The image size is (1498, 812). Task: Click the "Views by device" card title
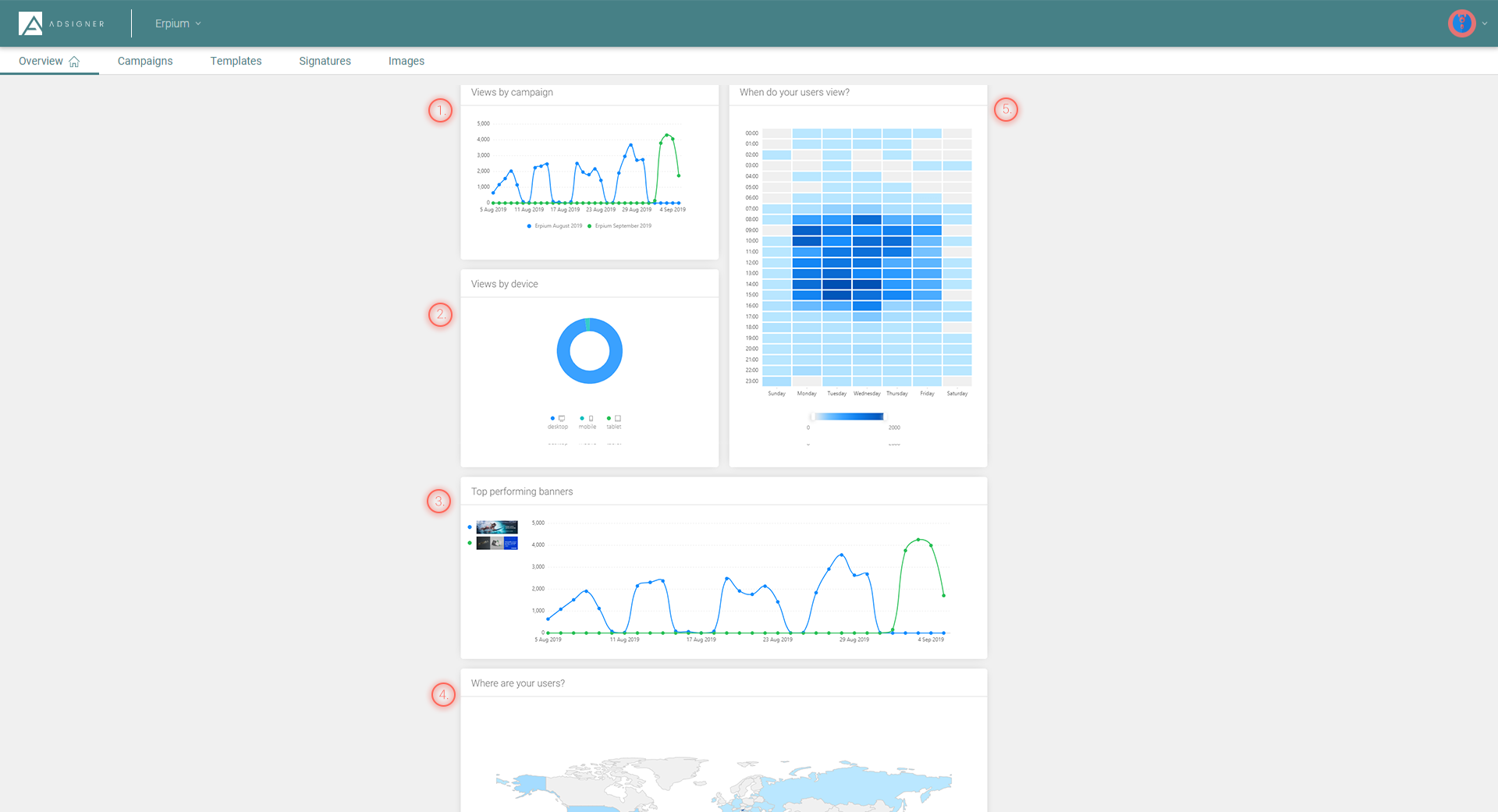click(505, 284)
